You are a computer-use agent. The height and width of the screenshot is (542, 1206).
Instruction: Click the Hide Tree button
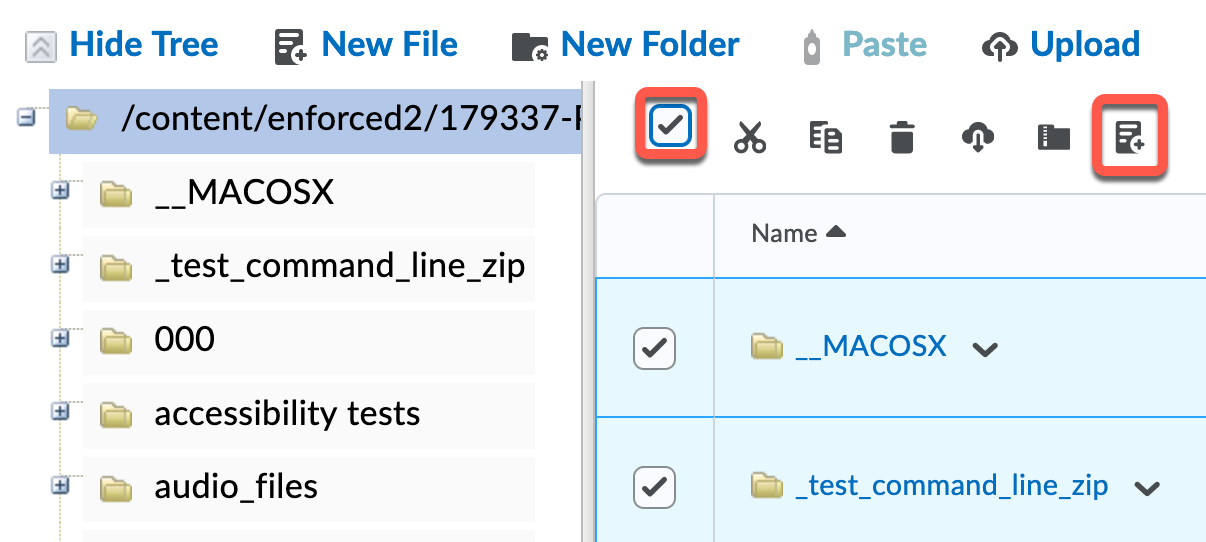pos(122,45)
